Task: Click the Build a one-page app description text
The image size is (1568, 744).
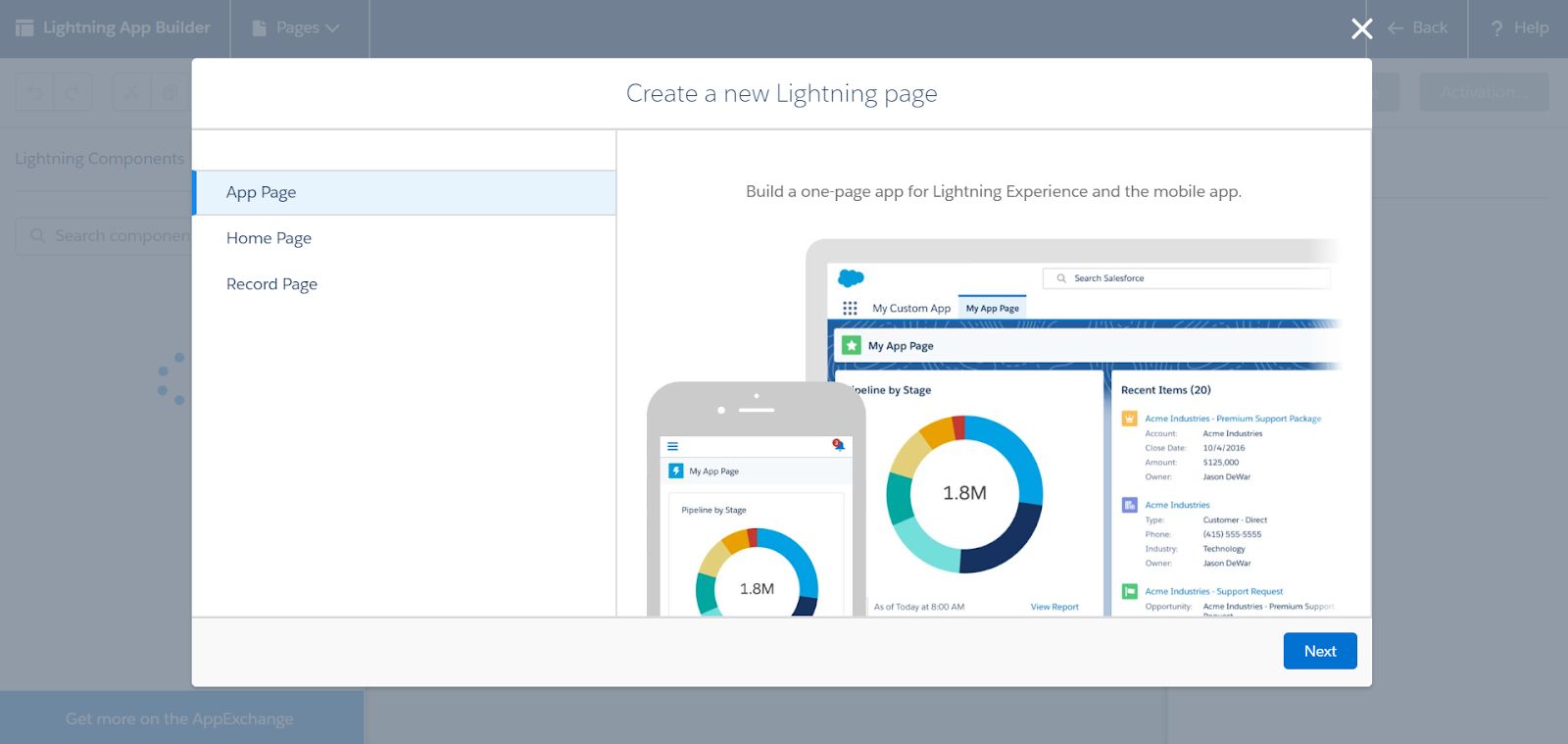Action: coord(994,191)
